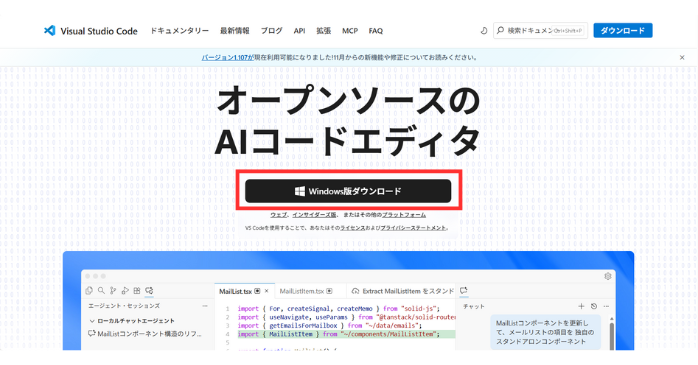Toggle the dark theme moon icon

tap(484, 31)
